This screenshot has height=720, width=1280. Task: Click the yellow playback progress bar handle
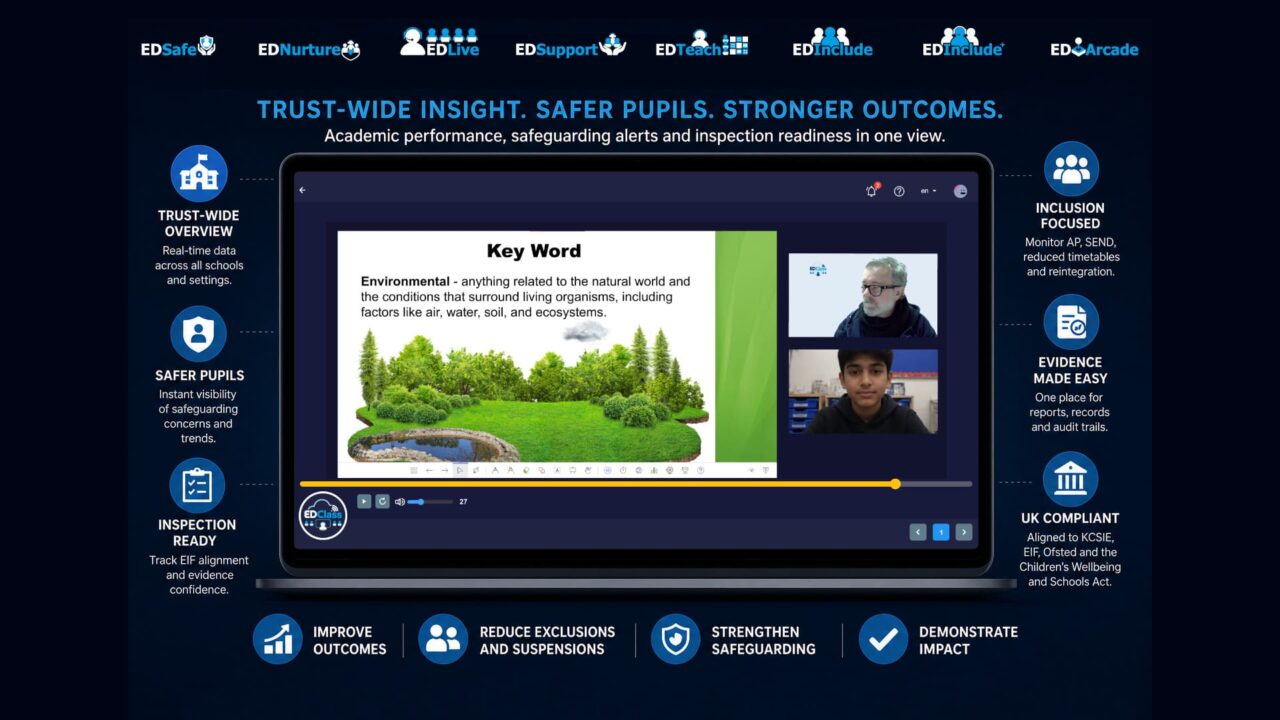pos(895,484)
